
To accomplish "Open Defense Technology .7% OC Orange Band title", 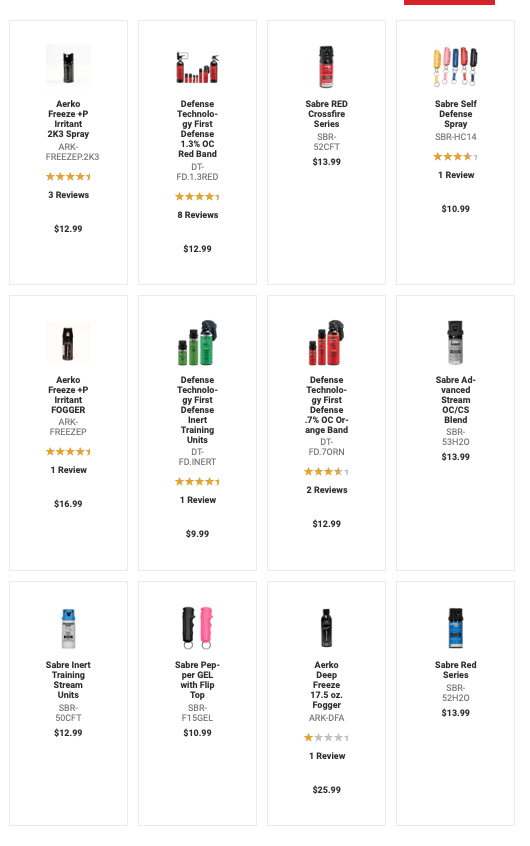I will point(327,405).
